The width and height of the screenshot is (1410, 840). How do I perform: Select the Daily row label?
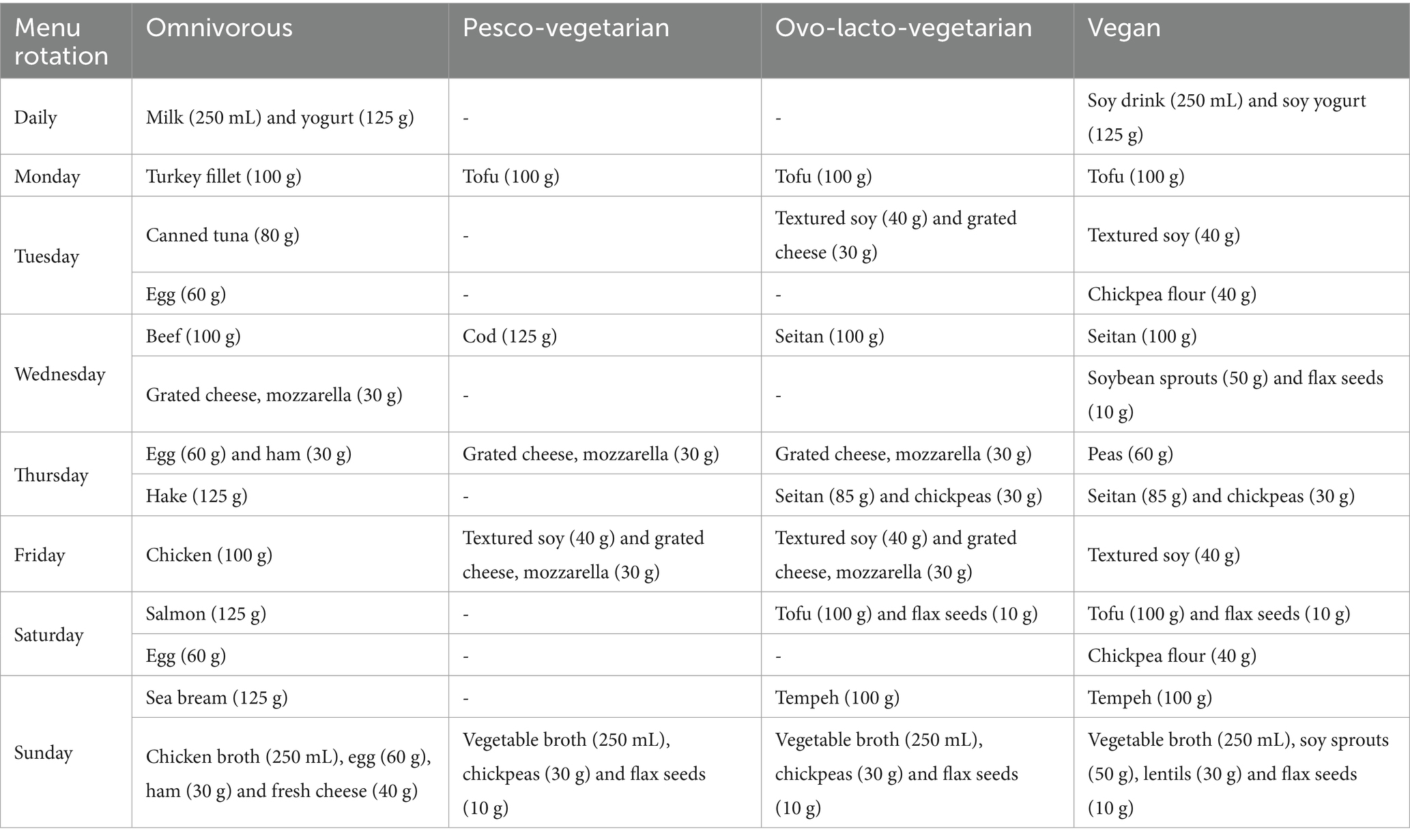click(x=35, y=117)
